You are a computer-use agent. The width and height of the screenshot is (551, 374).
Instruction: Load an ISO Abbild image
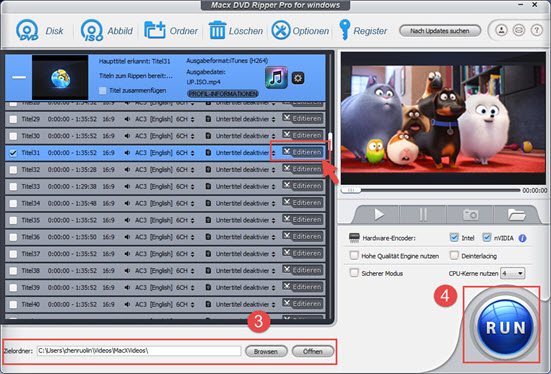106,31
